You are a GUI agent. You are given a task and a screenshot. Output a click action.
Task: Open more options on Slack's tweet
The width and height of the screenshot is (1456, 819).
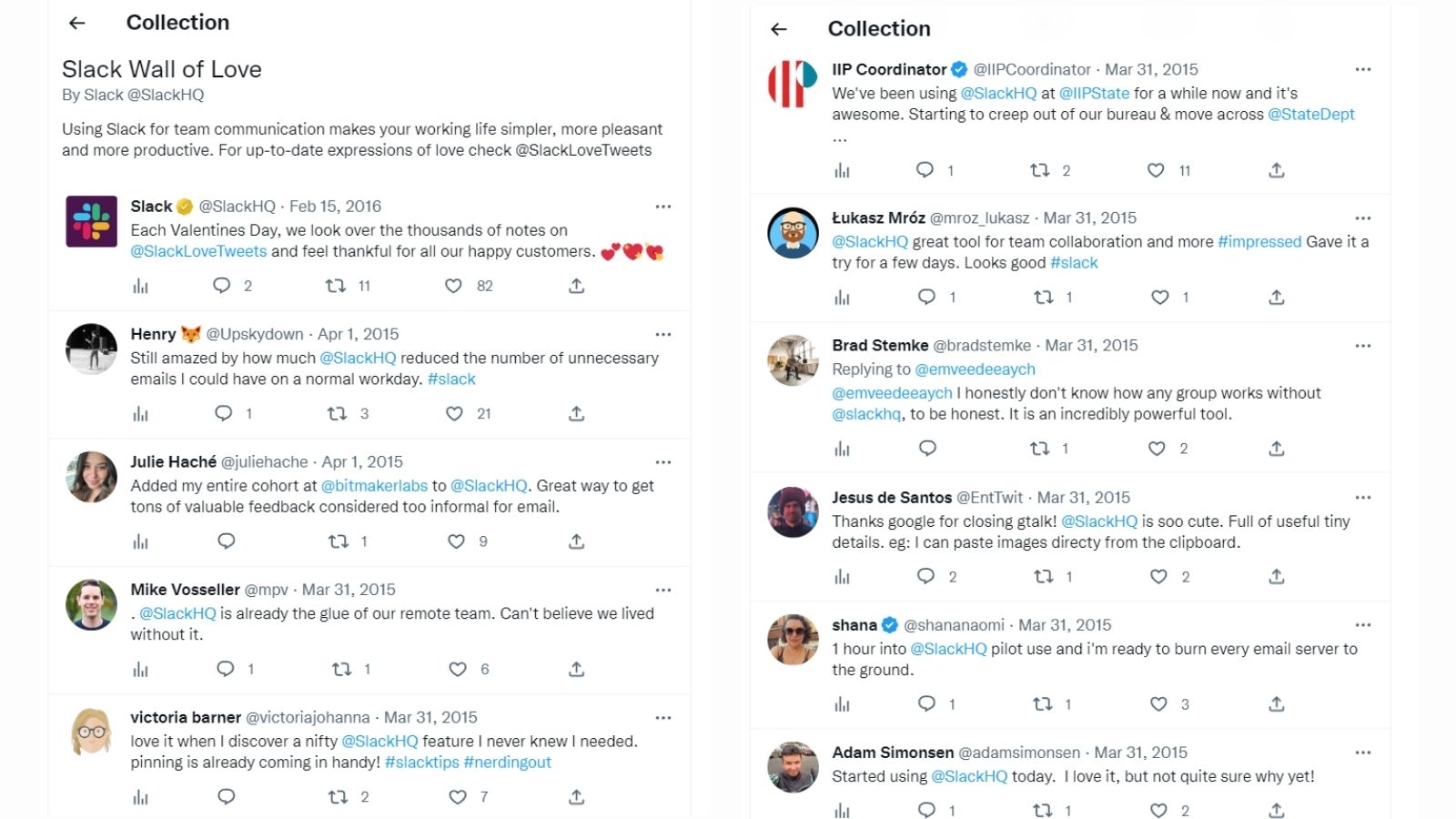(x=663, y=207)
